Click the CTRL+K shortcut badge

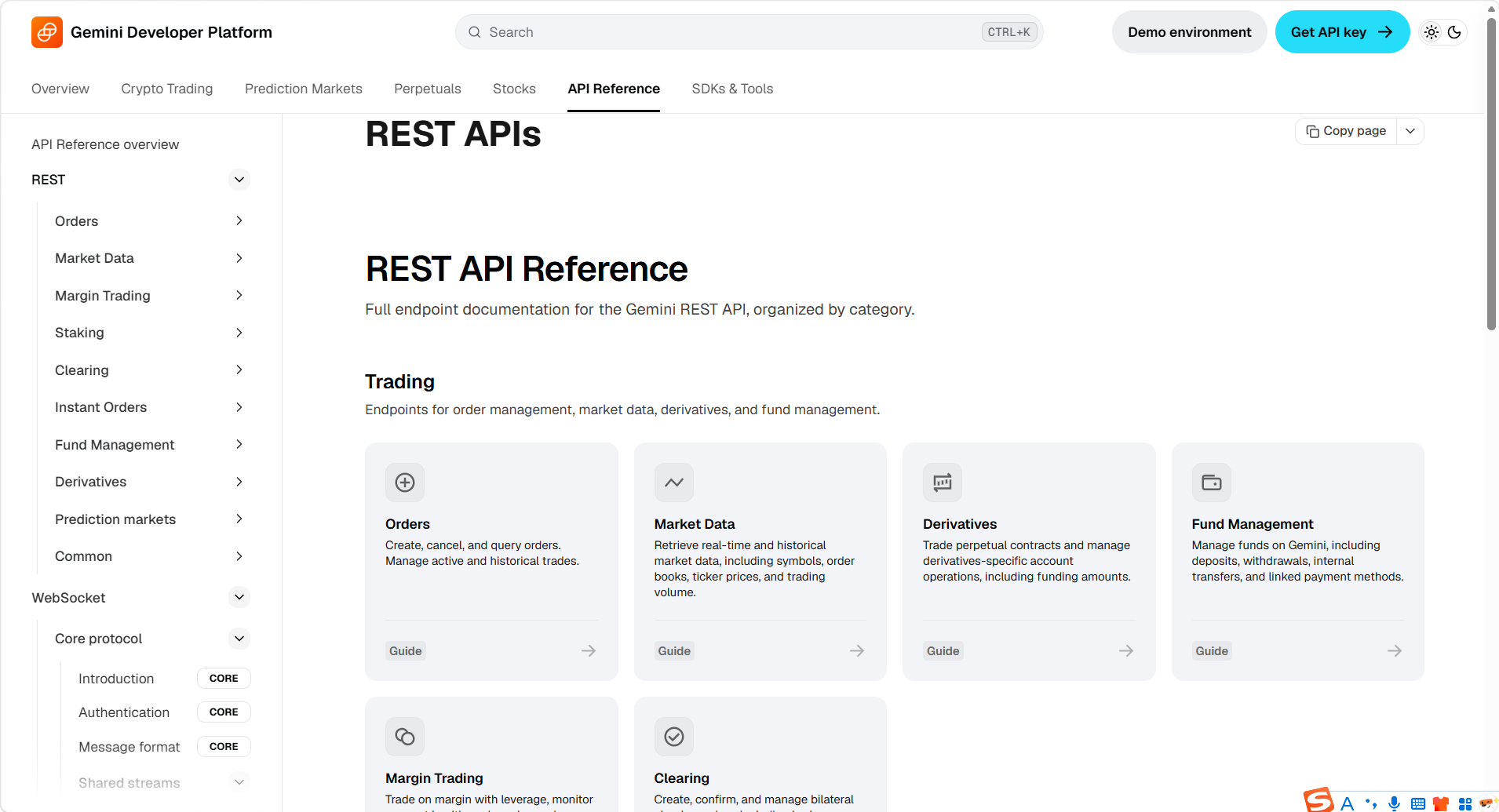click(x=1009, y=32)
